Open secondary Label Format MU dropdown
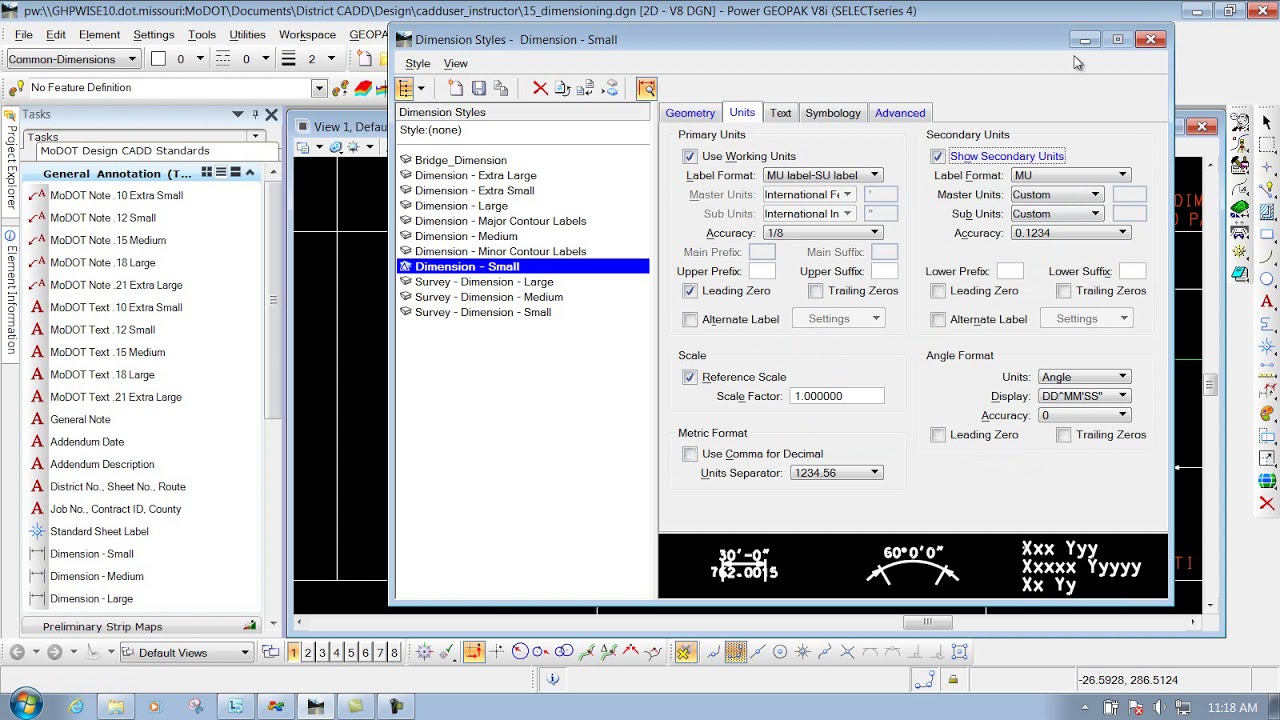Screen dimensions: 1280x720 point(1071,175)
